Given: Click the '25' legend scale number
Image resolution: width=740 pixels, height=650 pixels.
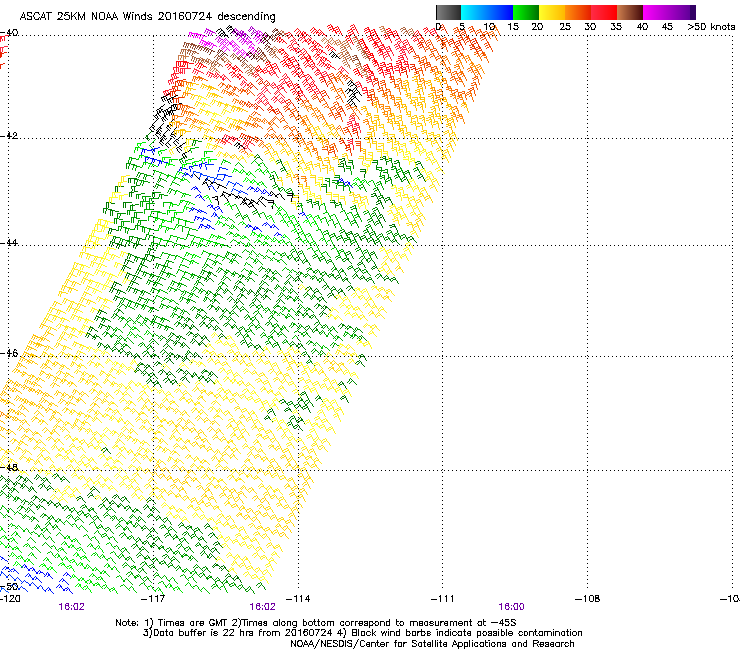Looking at the screenshot, I should point(565,27).
